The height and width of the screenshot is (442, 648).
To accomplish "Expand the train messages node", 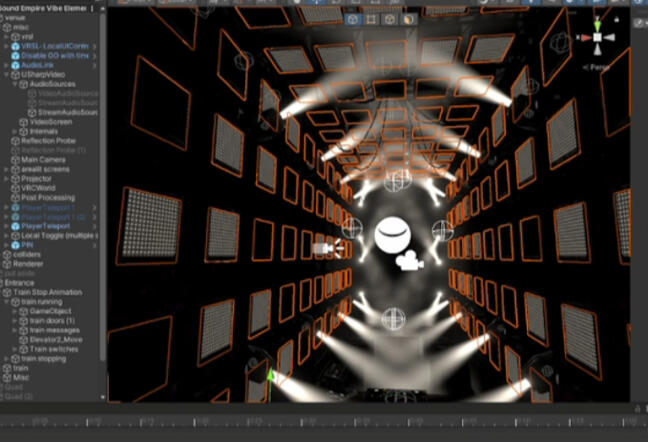I will (14, 330).
